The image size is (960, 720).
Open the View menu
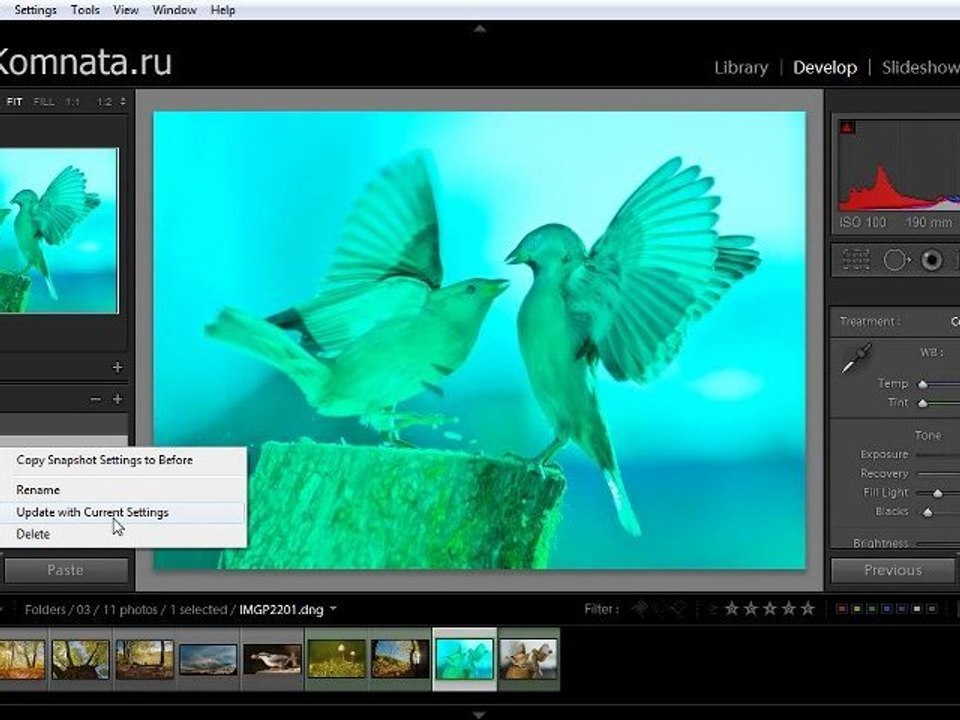[126, 10]
